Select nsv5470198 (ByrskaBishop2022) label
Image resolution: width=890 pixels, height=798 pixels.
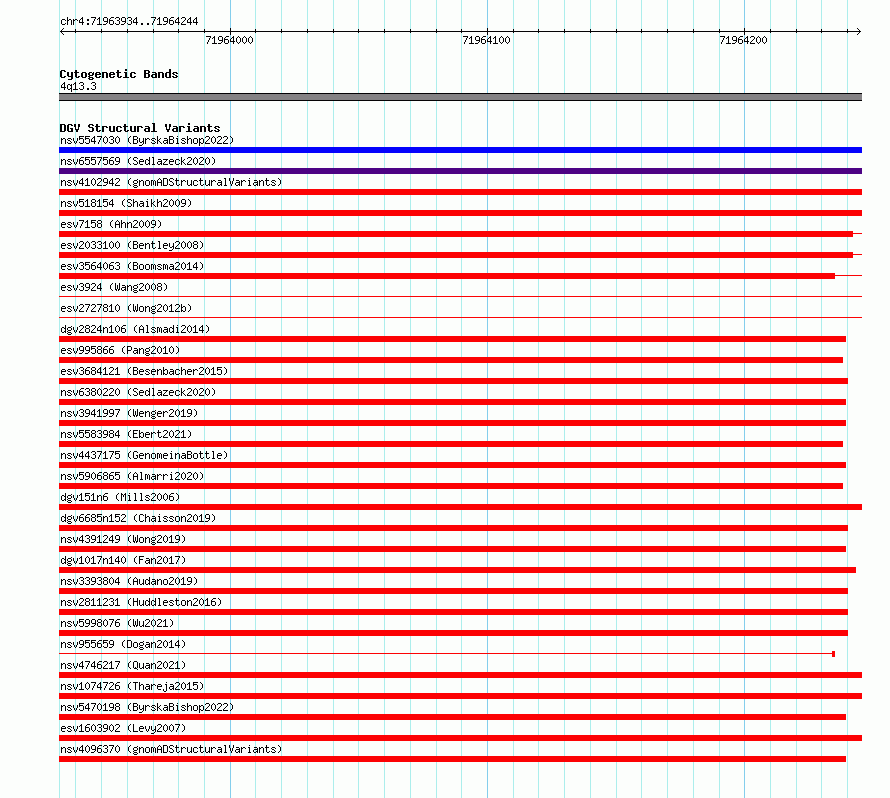pyautogui.click(x=147, y=707)
